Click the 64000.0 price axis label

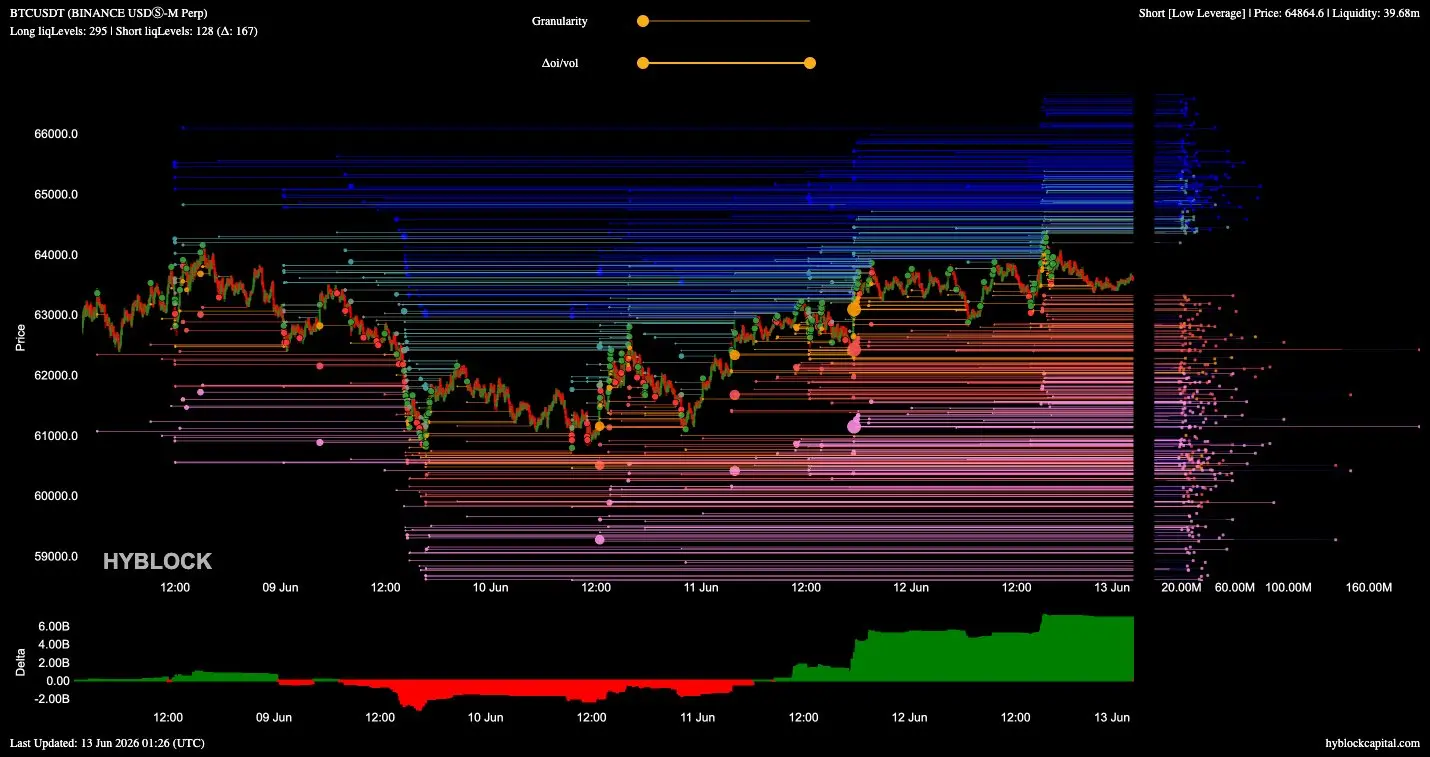click(x=57, y=255)
